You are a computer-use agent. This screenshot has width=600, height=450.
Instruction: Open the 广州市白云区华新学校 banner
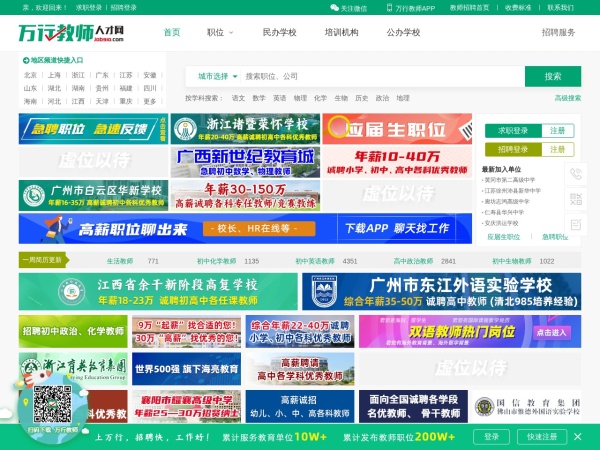93,196
